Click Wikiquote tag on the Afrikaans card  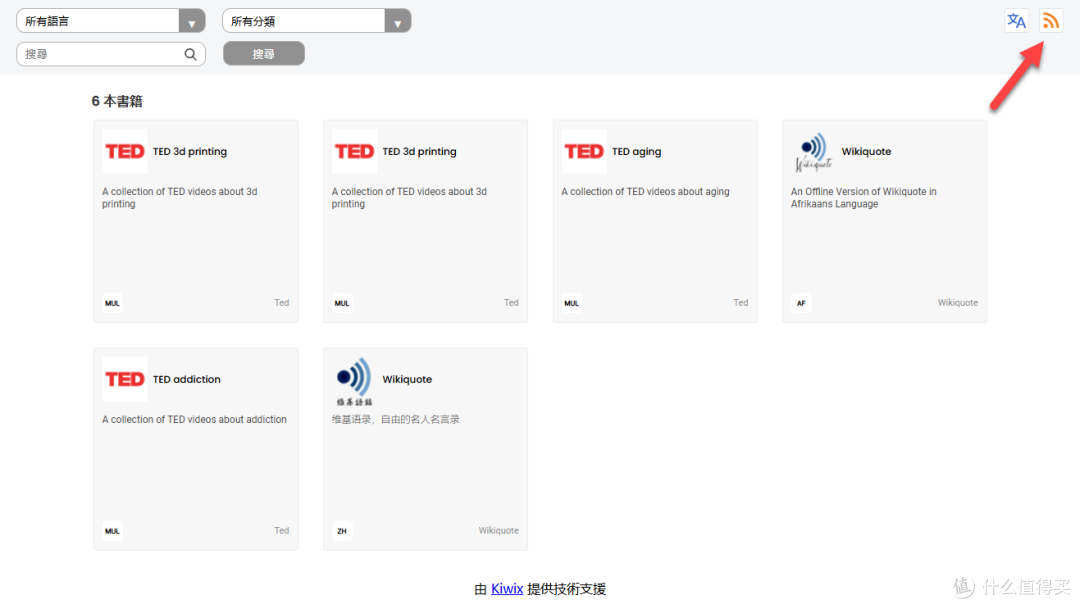point(957,303)
